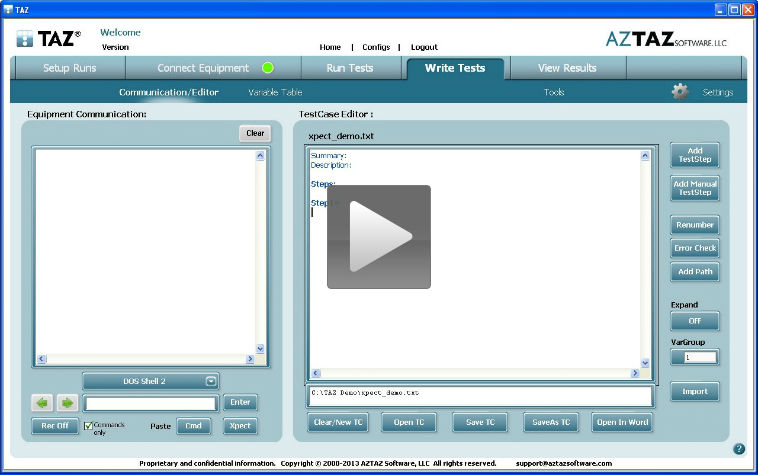Viewport: 758px width, 475px height.
Task: Toggle the Rec Off recording button
Action: (55, 426)
